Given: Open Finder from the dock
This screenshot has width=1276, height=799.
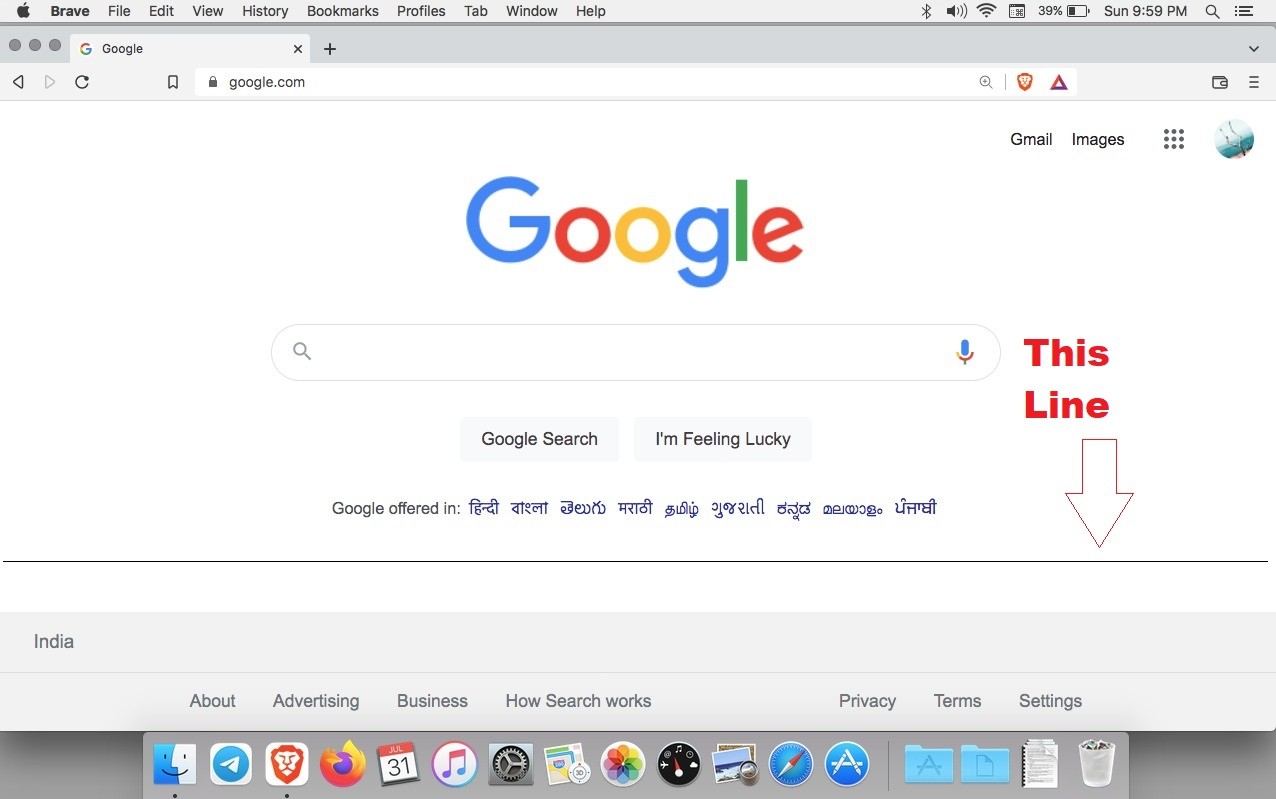Looking at the screenshot, I should point(175,765).
